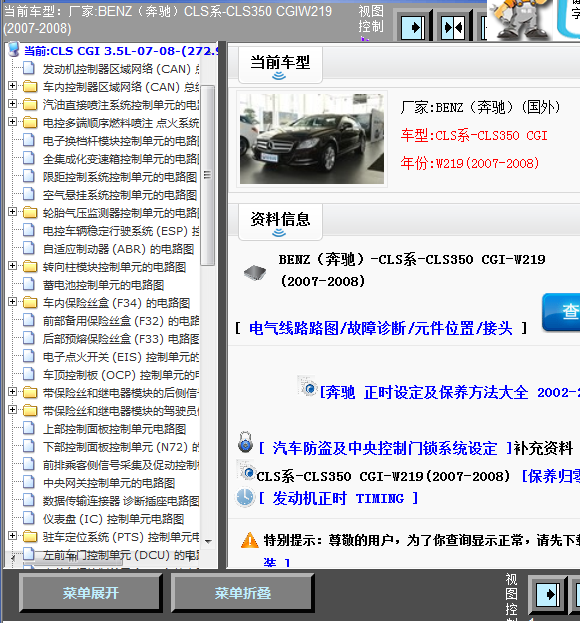Click the document icon beside CLS系-CLS350 CGI-W219 保养归零
580x623 pixels.
click(x=246, y=469)
